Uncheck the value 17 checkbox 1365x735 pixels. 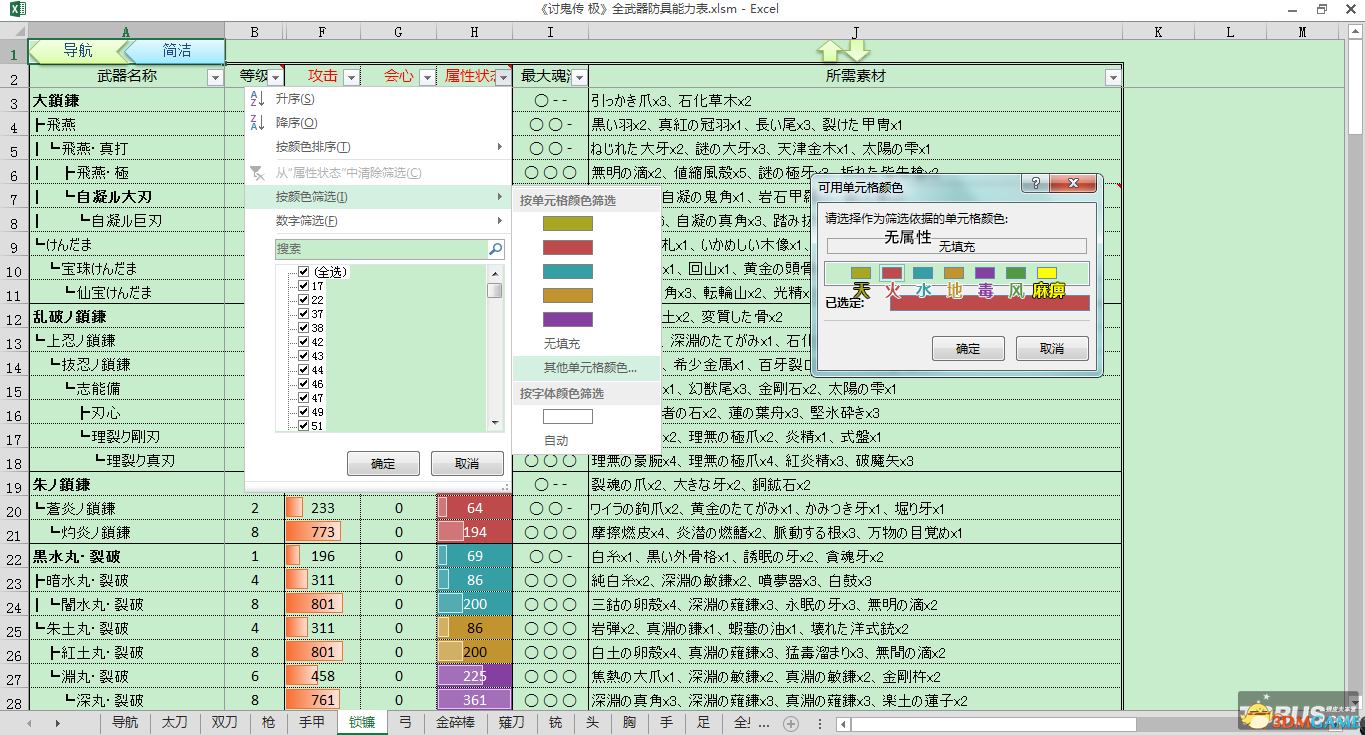click(x=304, y=286)
